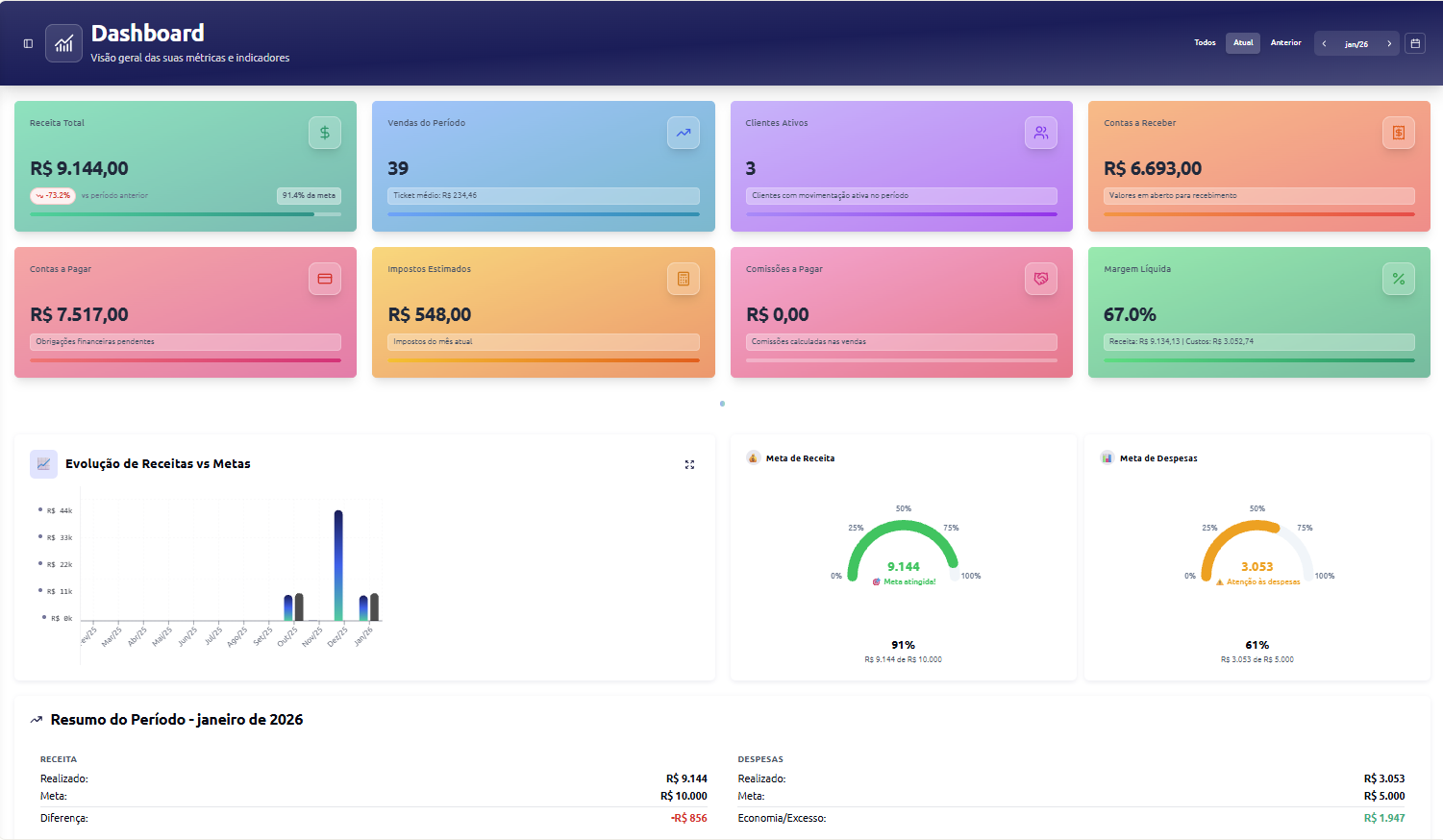Viewport: 1443px width, 840px height.
Task: Click the 91.4% da meta badge
Action: click(309, 195)
